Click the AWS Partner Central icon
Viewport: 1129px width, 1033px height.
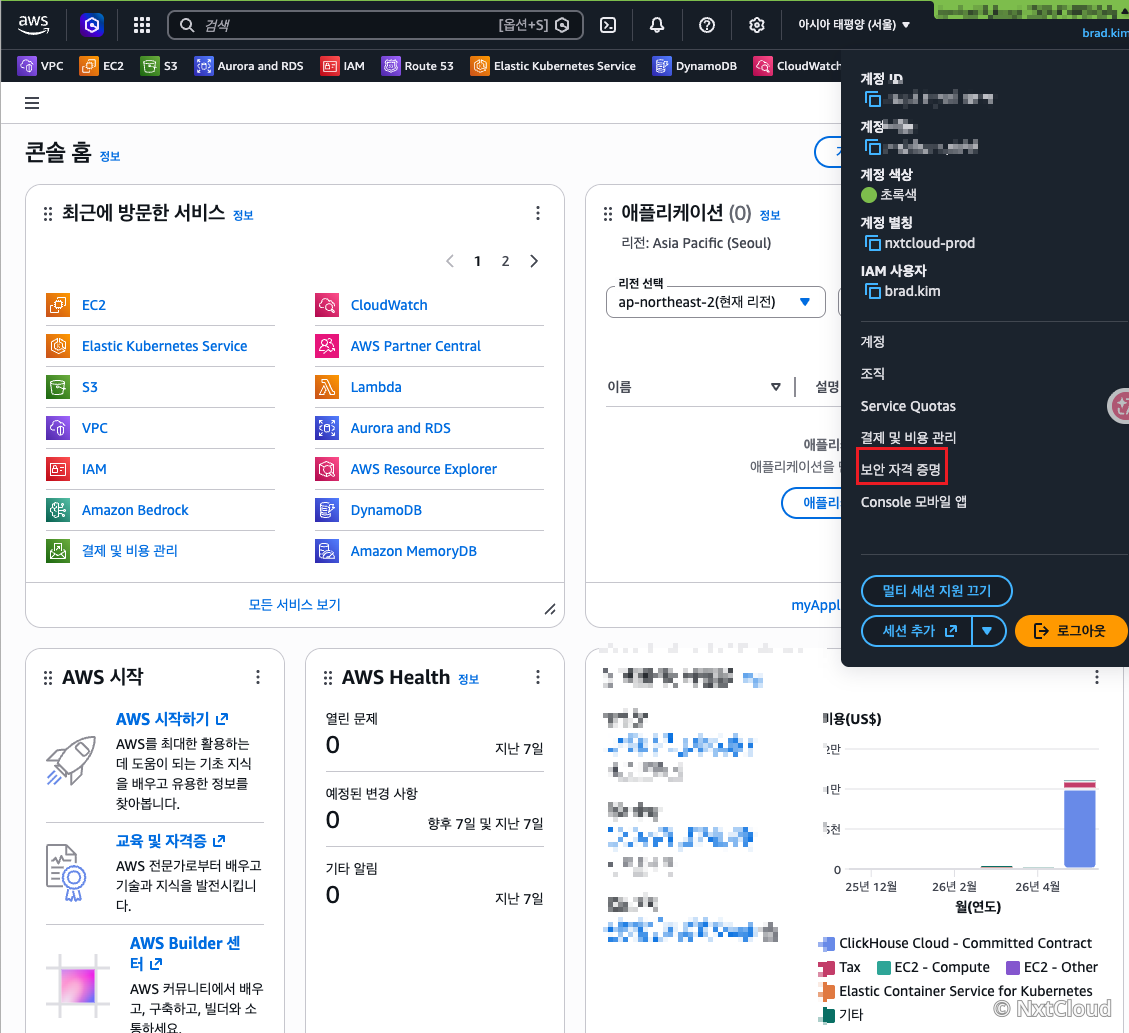pyautogui.click(x=327, y=346)
